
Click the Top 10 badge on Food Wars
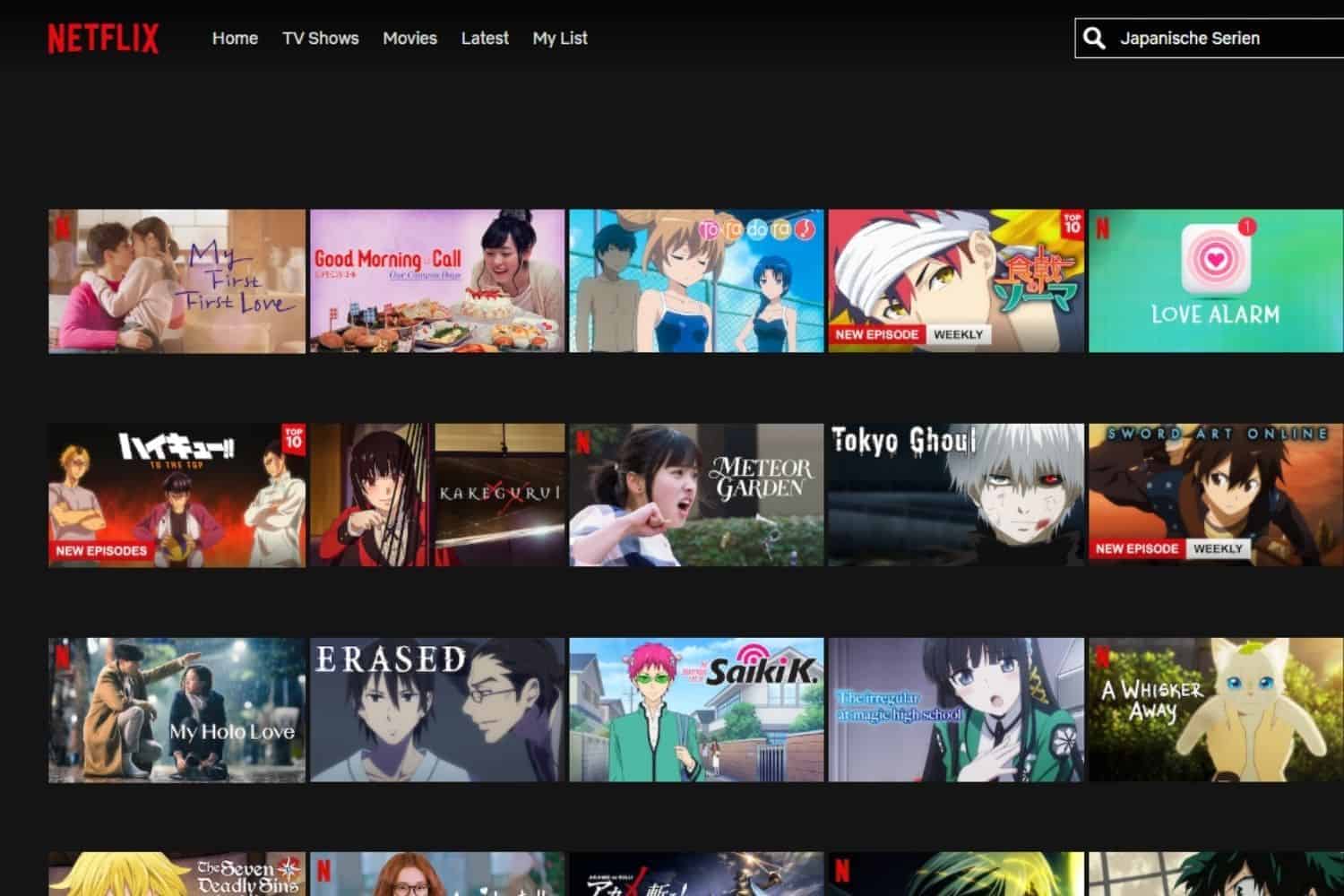tap(1073, 224)
